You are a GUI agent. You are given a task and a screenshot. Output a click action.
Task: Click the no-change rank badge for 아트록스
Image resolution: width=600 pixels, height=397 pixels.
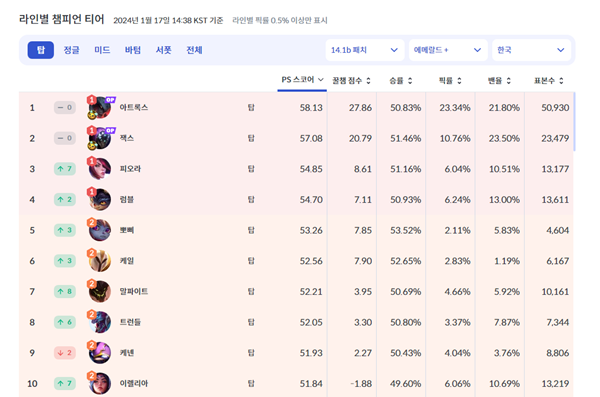point(65,108)
